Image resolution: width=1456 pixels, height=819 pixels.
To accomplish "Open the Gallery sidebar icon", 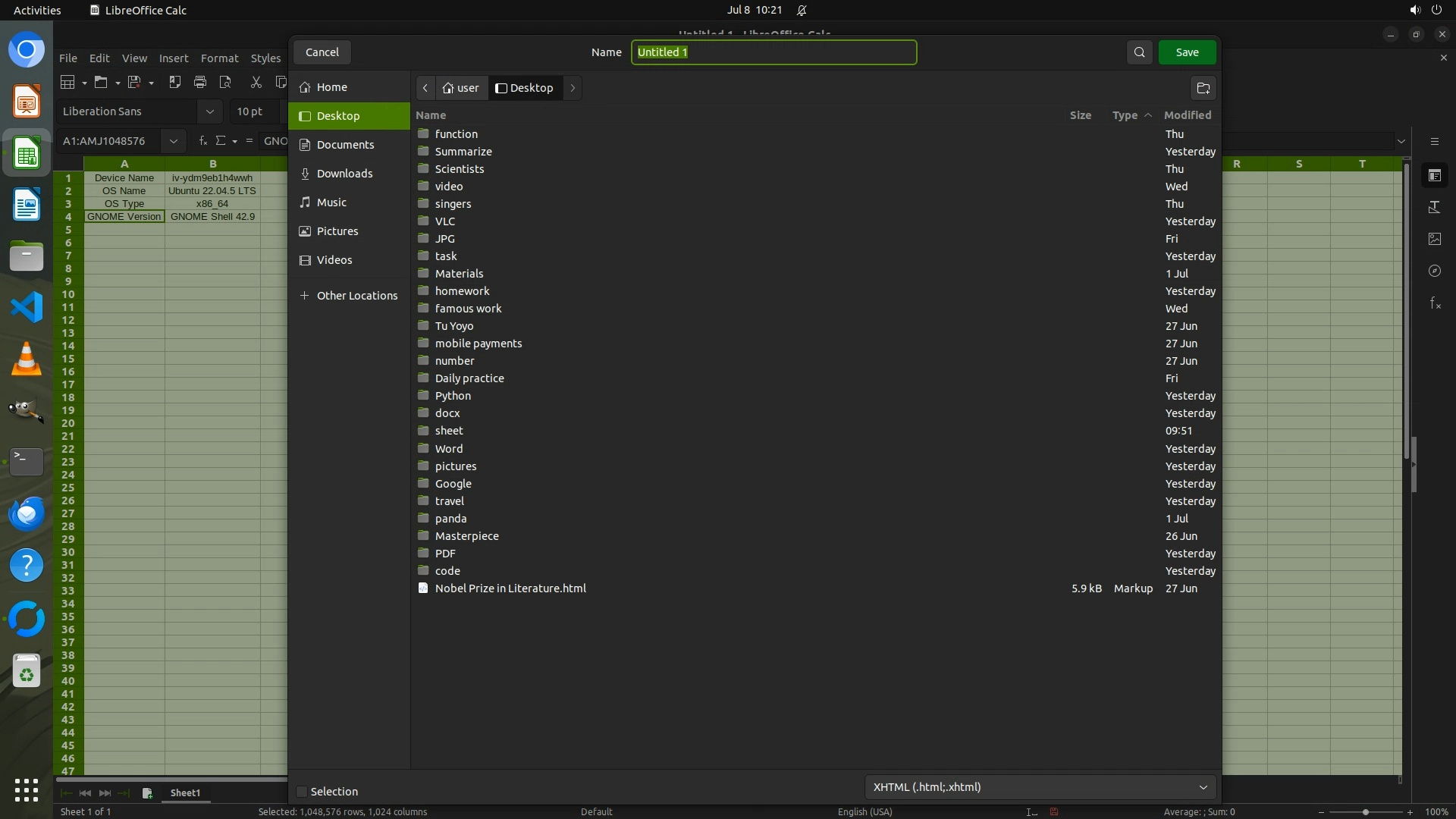I will point(1434,239).
